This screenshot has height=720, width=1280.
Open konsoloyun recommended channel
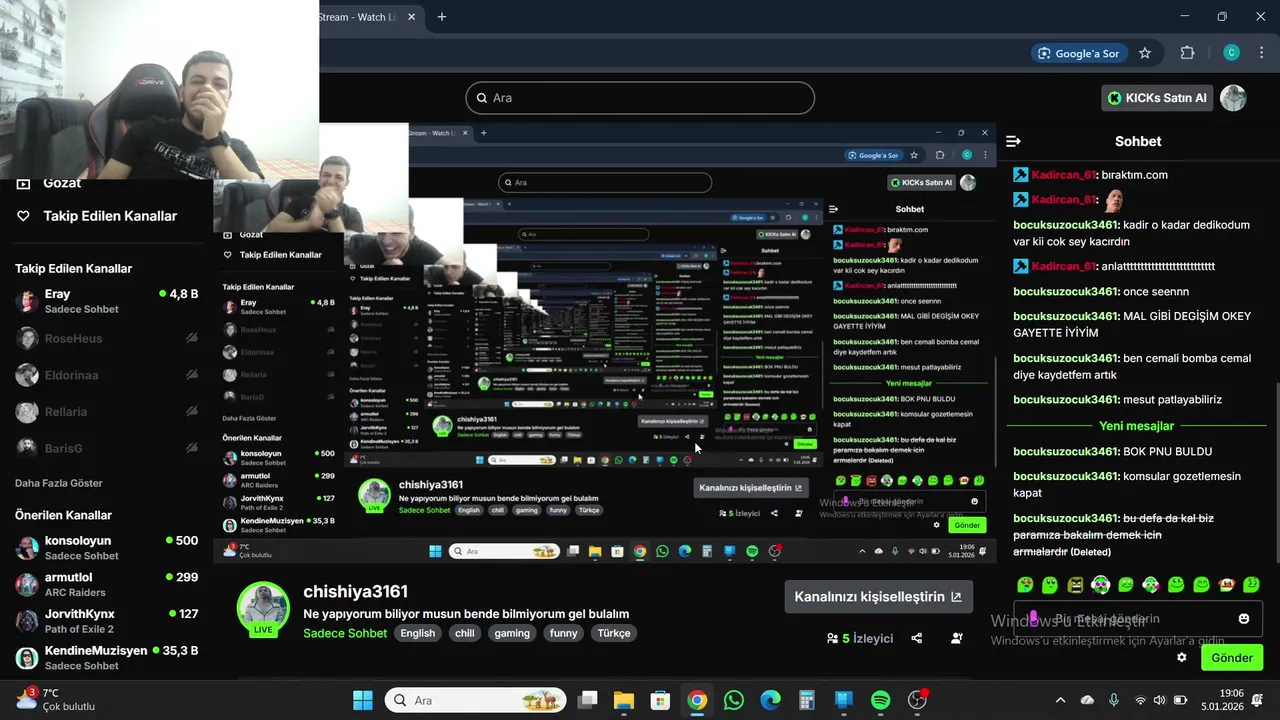pyautogui.click(x=106, y=547)
